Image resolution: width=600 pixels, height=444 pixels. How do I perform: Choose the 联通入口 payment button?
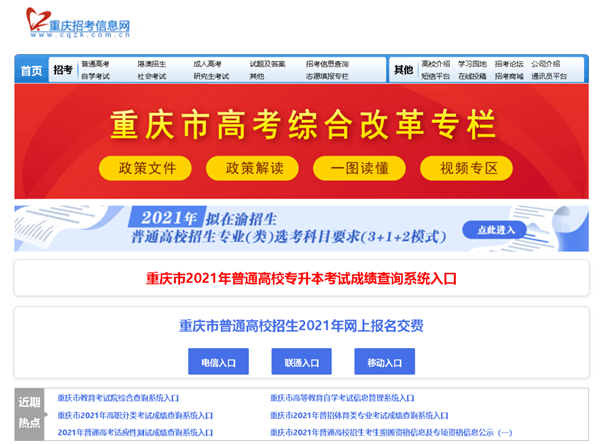pos(300,362)
